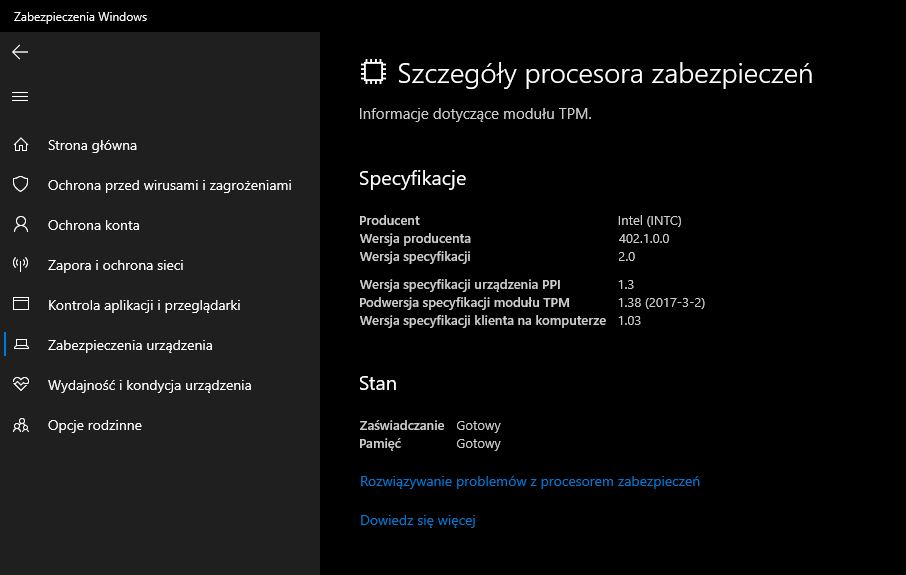Click the Dowiedz się więcej link
The width and height of the screenshot is (906, 575).
417,520
